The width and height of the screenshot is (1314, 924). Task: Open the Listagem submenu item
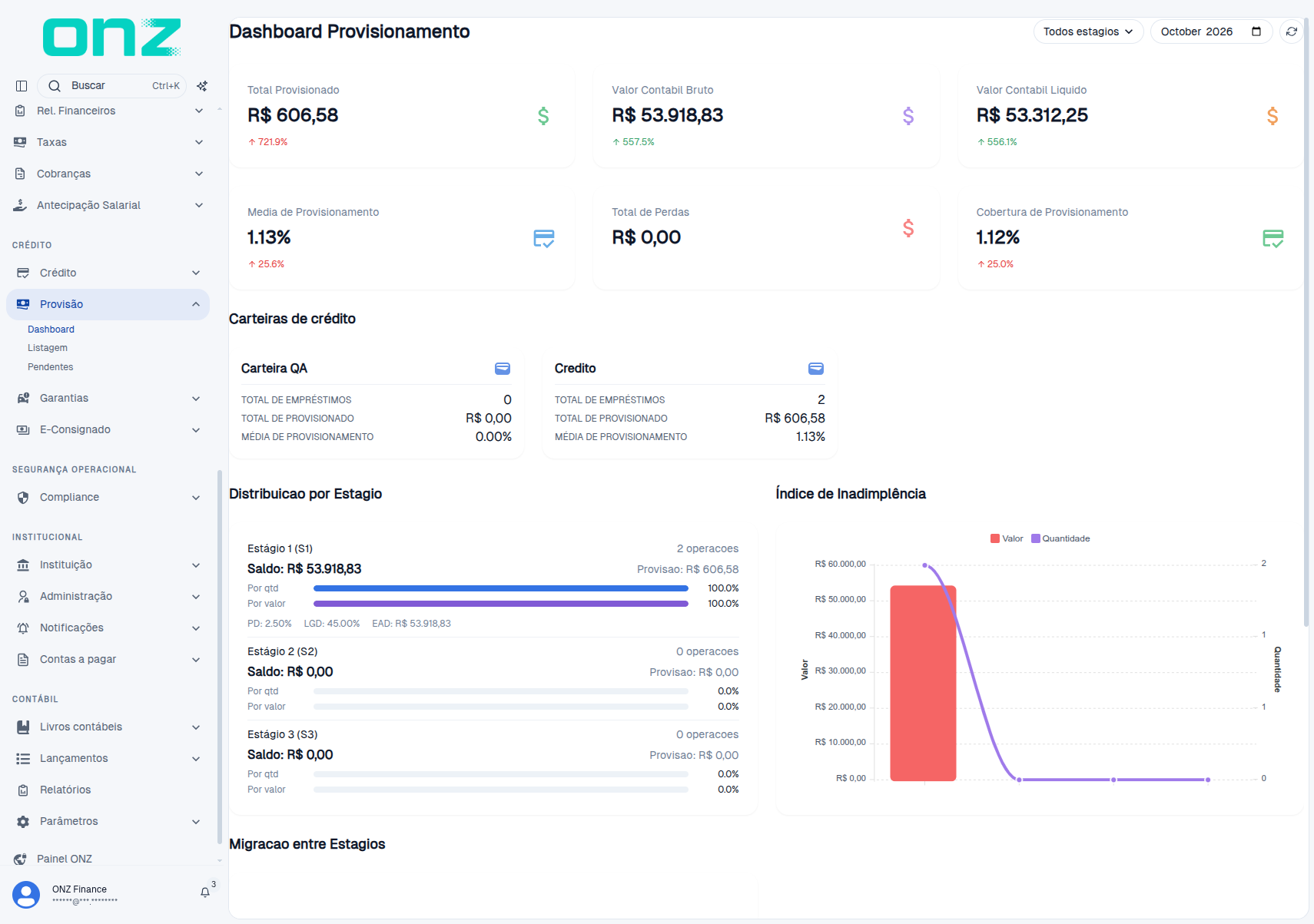(48, 348)
